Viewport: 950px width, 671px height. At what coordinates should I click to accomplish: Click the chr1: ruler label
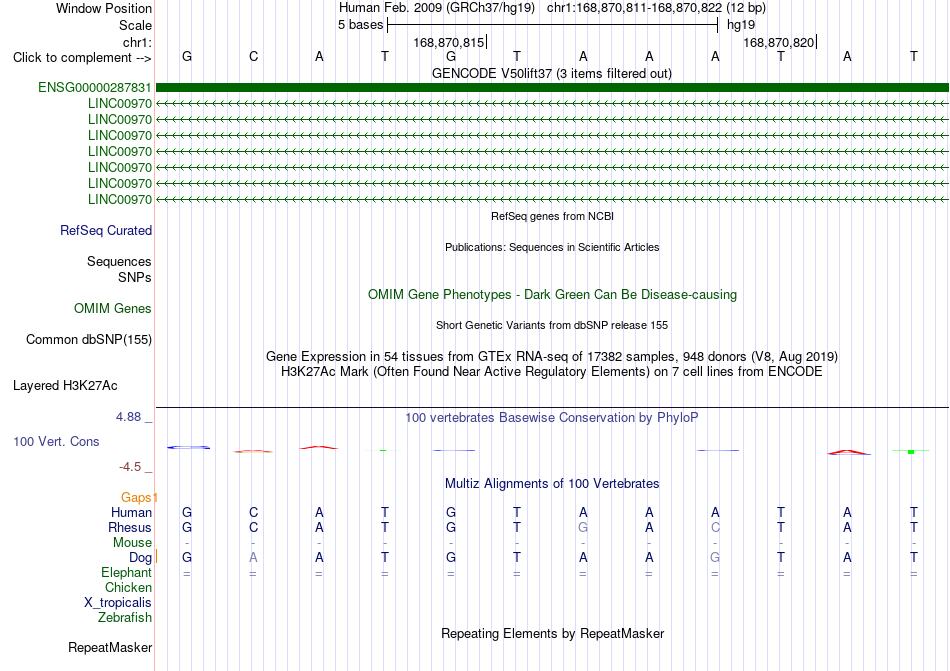pos(138,42)
